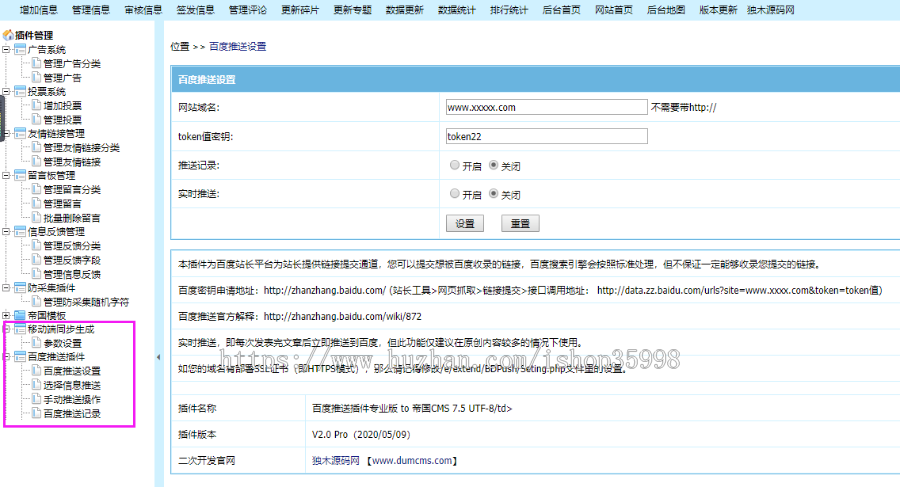
Task: Open 管理反馈分类 tree item
Action: pos(72,246)
